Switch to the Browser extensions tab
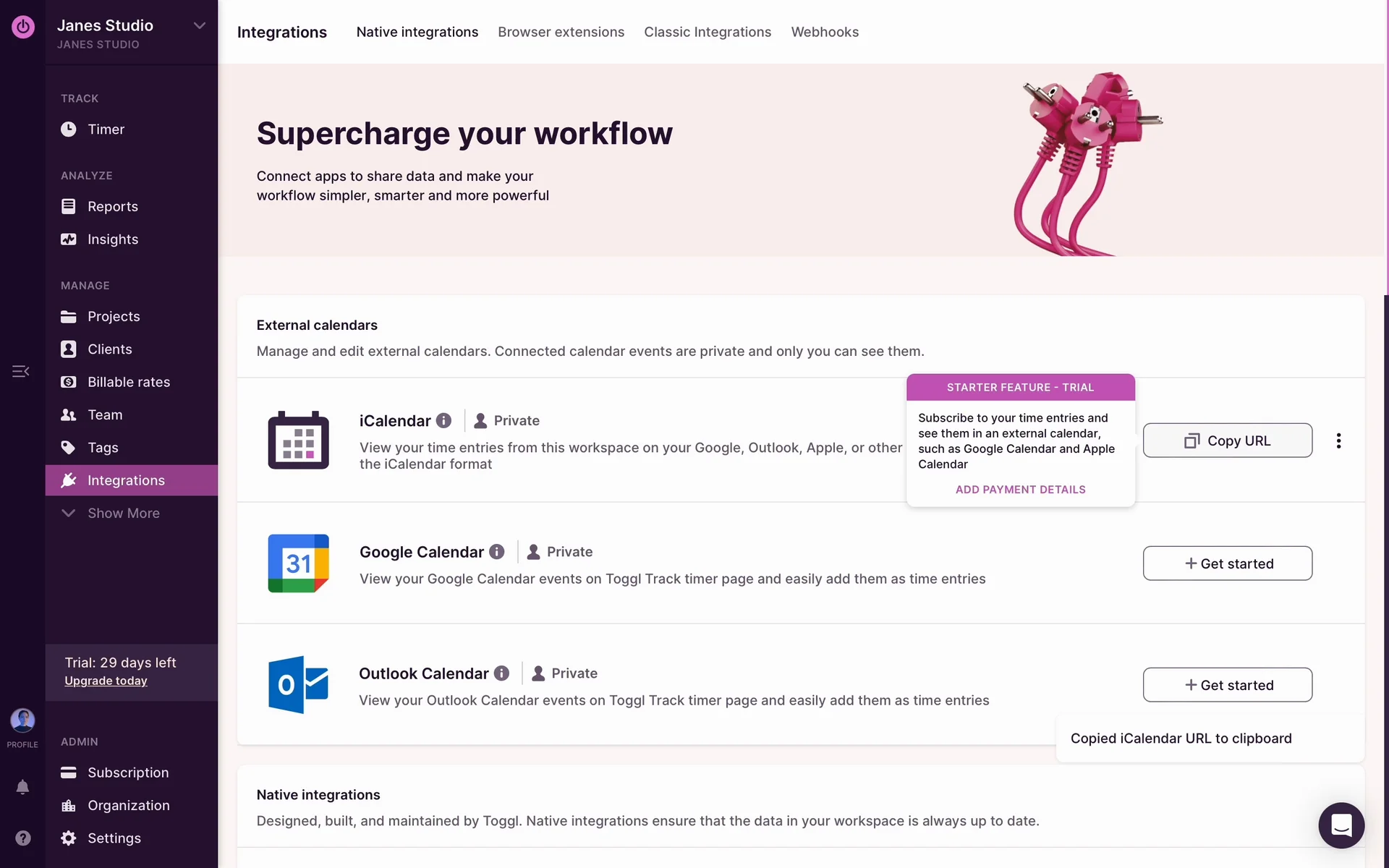 561,32
